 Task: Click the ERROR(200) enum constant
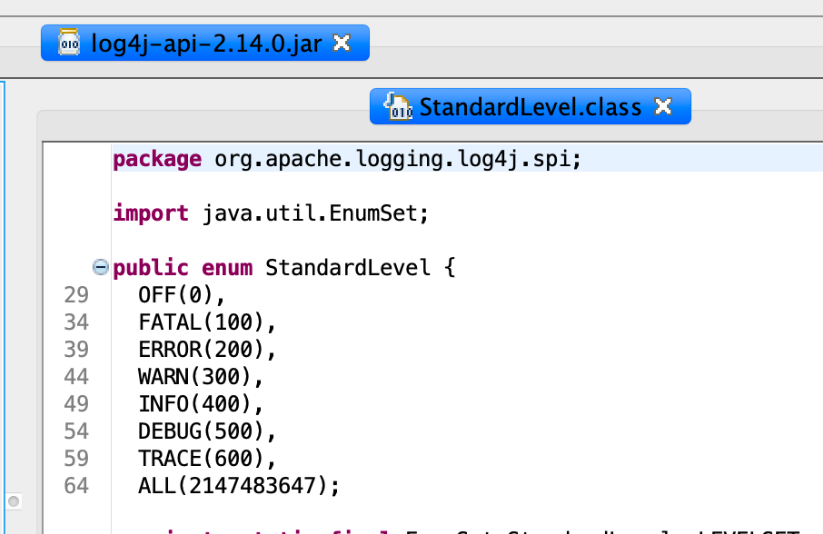[206, 350]
